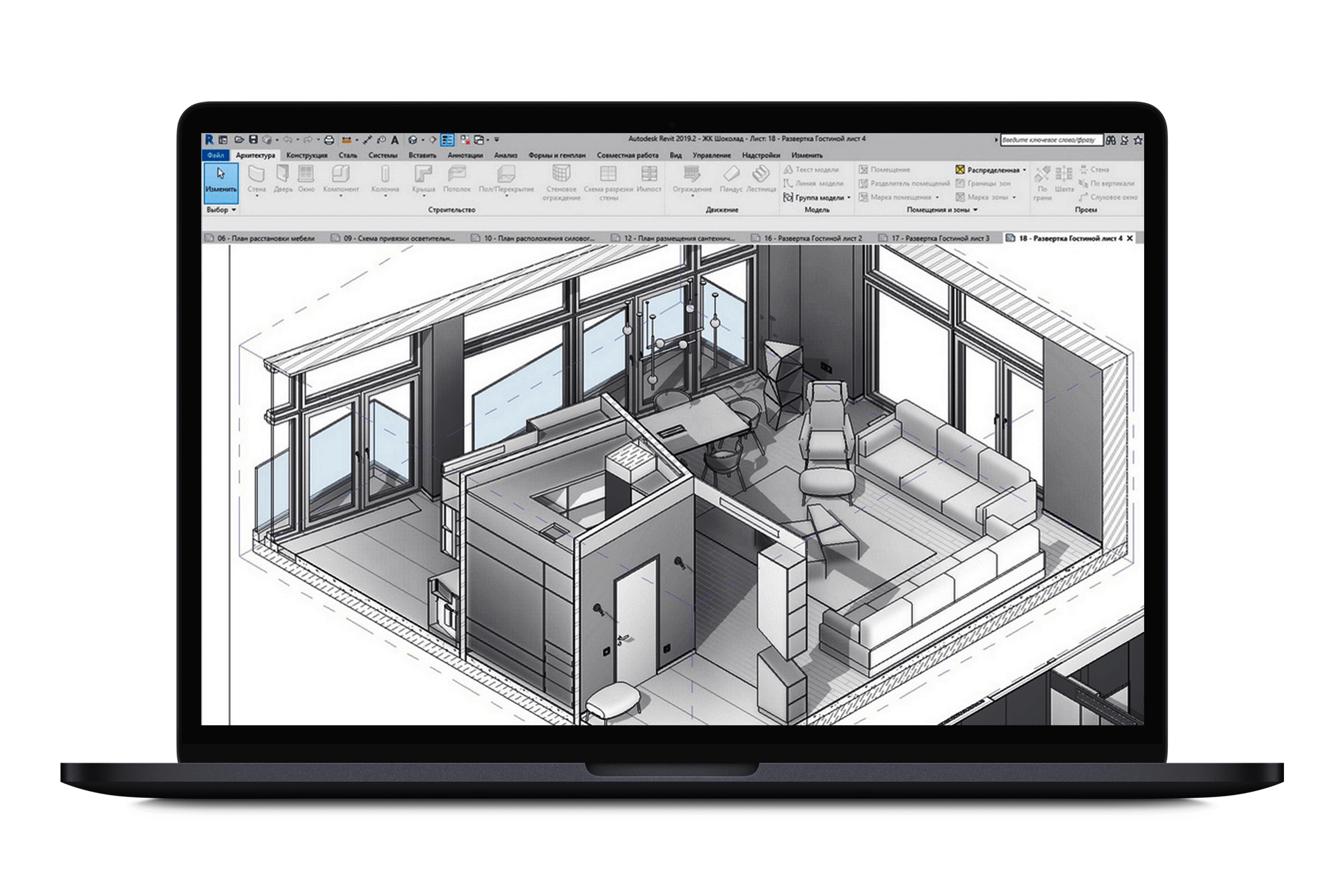Open tab 06 - План расстановки мебели

tap(261, 238)
